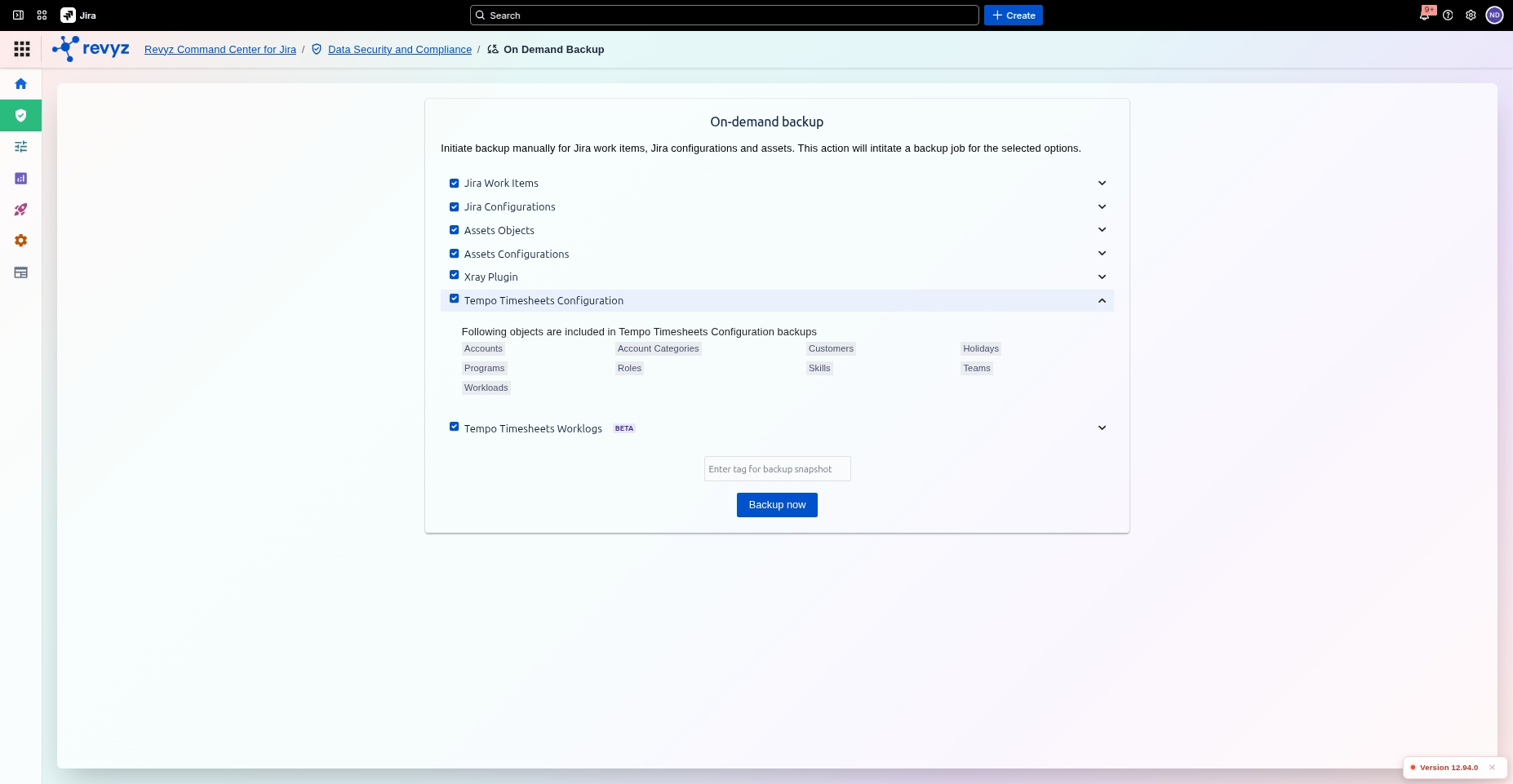
Task: Click the Backup now button
Action: (x=777, y=505)
